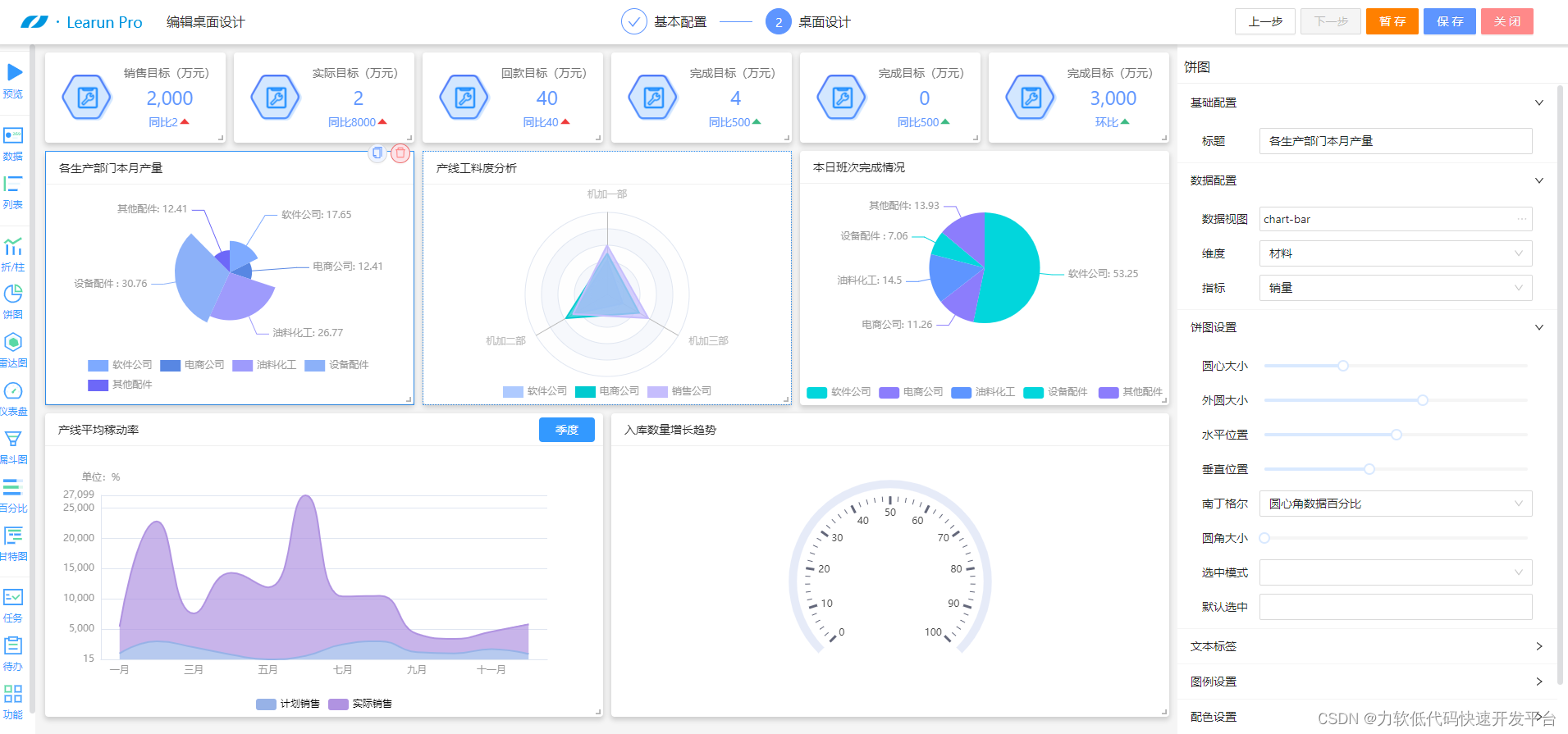The width and height of the screenshot is (1568, 734).
Task: Click the hexagon icon of 完成目标 card showing 3,000
Action: (x=1031, y=98)
